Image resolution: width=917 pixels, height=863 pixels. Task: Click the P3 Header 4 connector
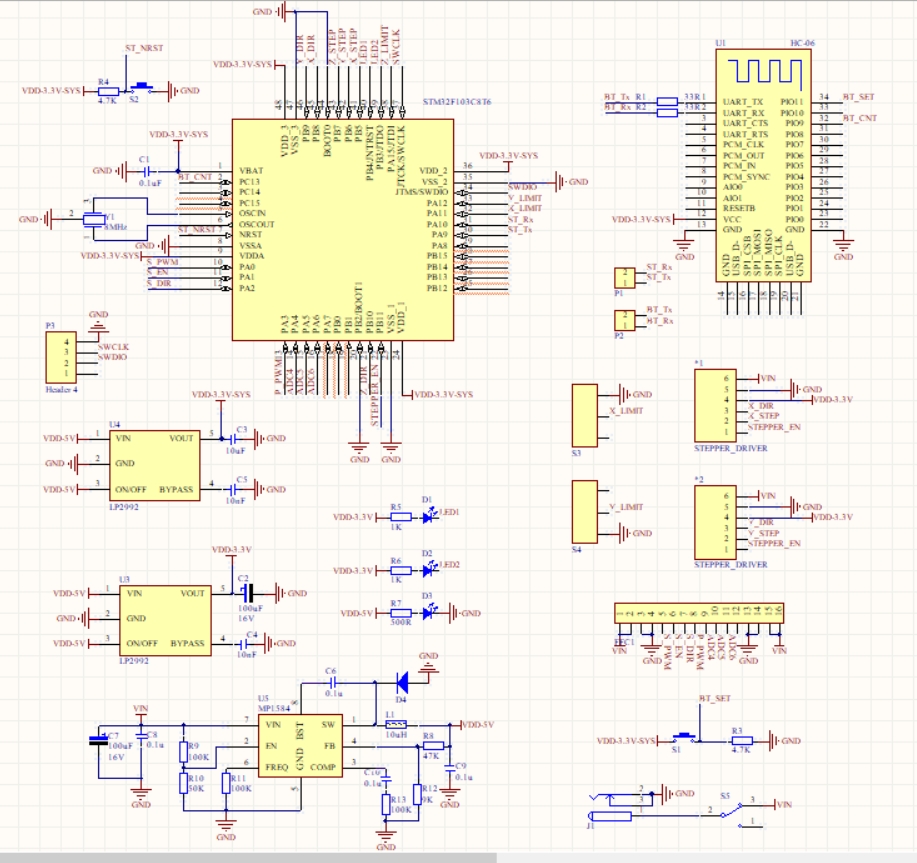pyautogui.click(x=61, y=358)
